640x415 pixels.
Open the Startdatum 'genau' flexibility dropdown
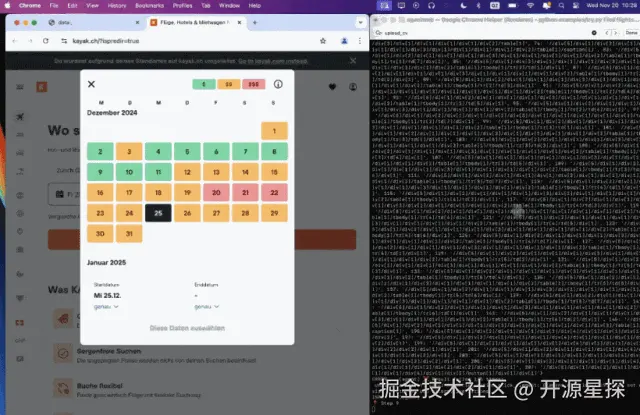pos(106,306)
